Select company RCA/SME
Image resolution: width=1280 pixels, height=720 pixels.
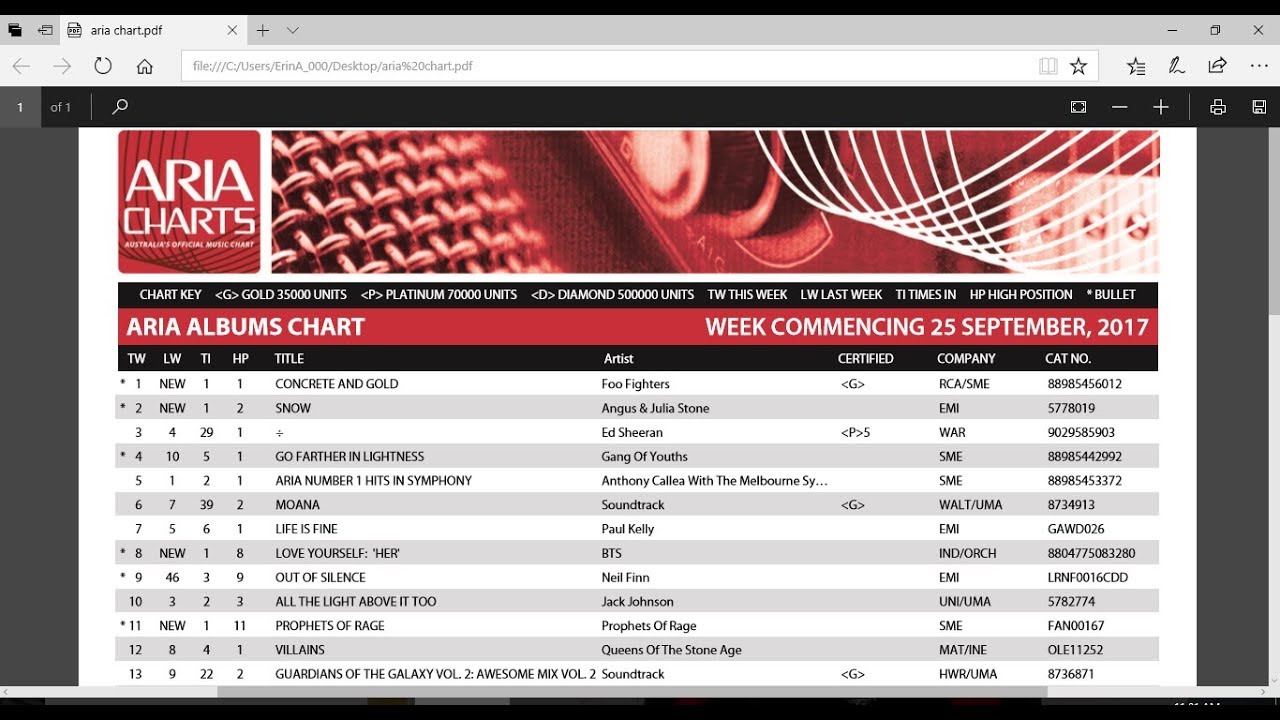point(964,384)
